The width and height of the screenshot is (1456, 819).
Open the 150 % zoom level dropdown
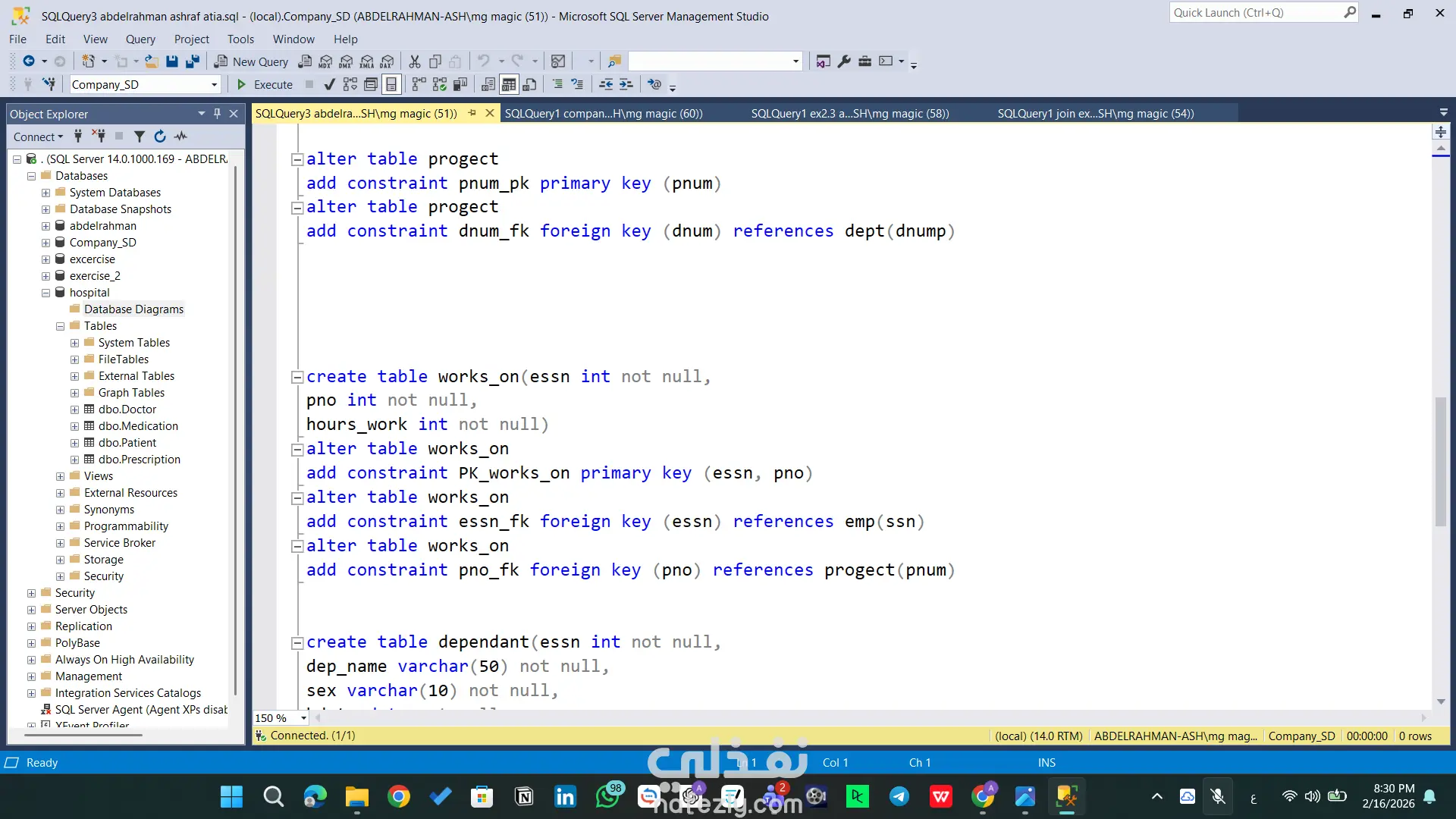[303, 717]
